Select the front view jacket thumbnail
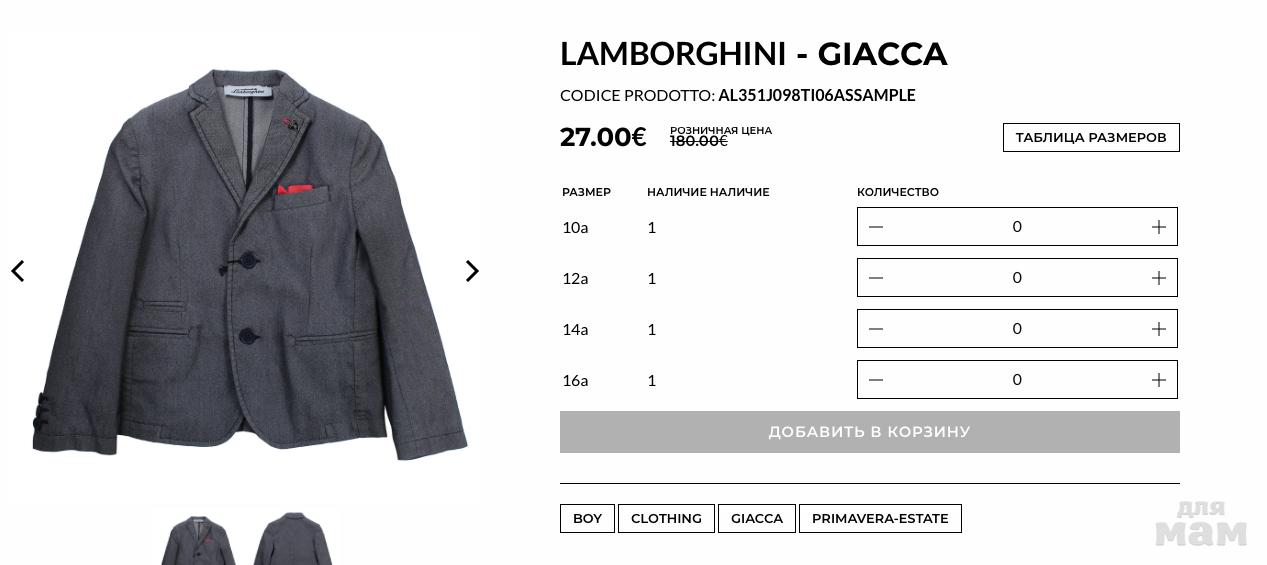The height and width of the screenshot is (565, 1267). click(199, 542)
